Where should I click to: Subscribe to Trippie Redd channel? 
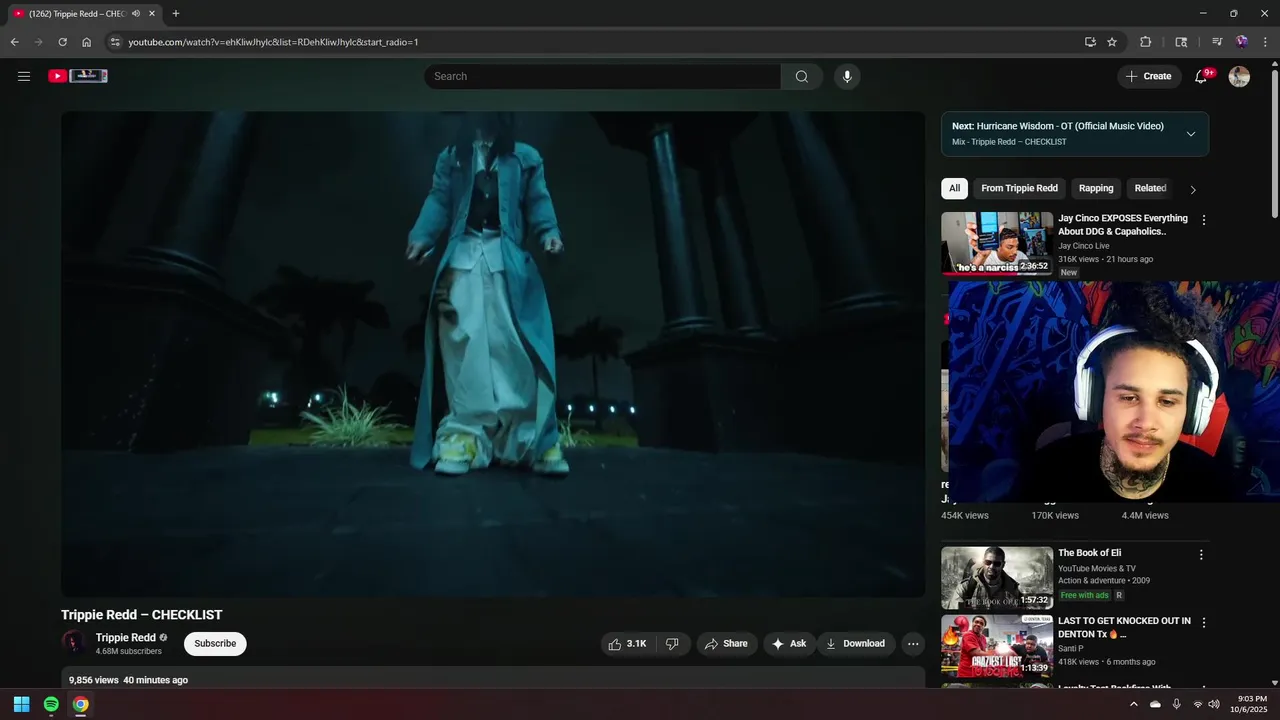[215, 644]
